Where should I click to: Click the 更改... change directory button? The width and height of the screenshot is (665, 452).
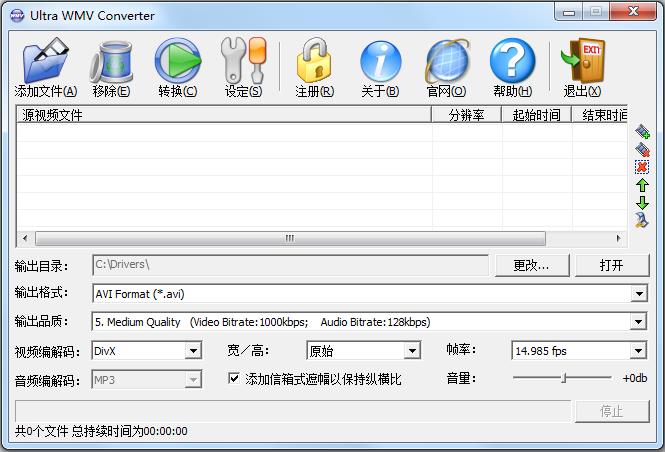pyautogui.click(x=532, y=265)
